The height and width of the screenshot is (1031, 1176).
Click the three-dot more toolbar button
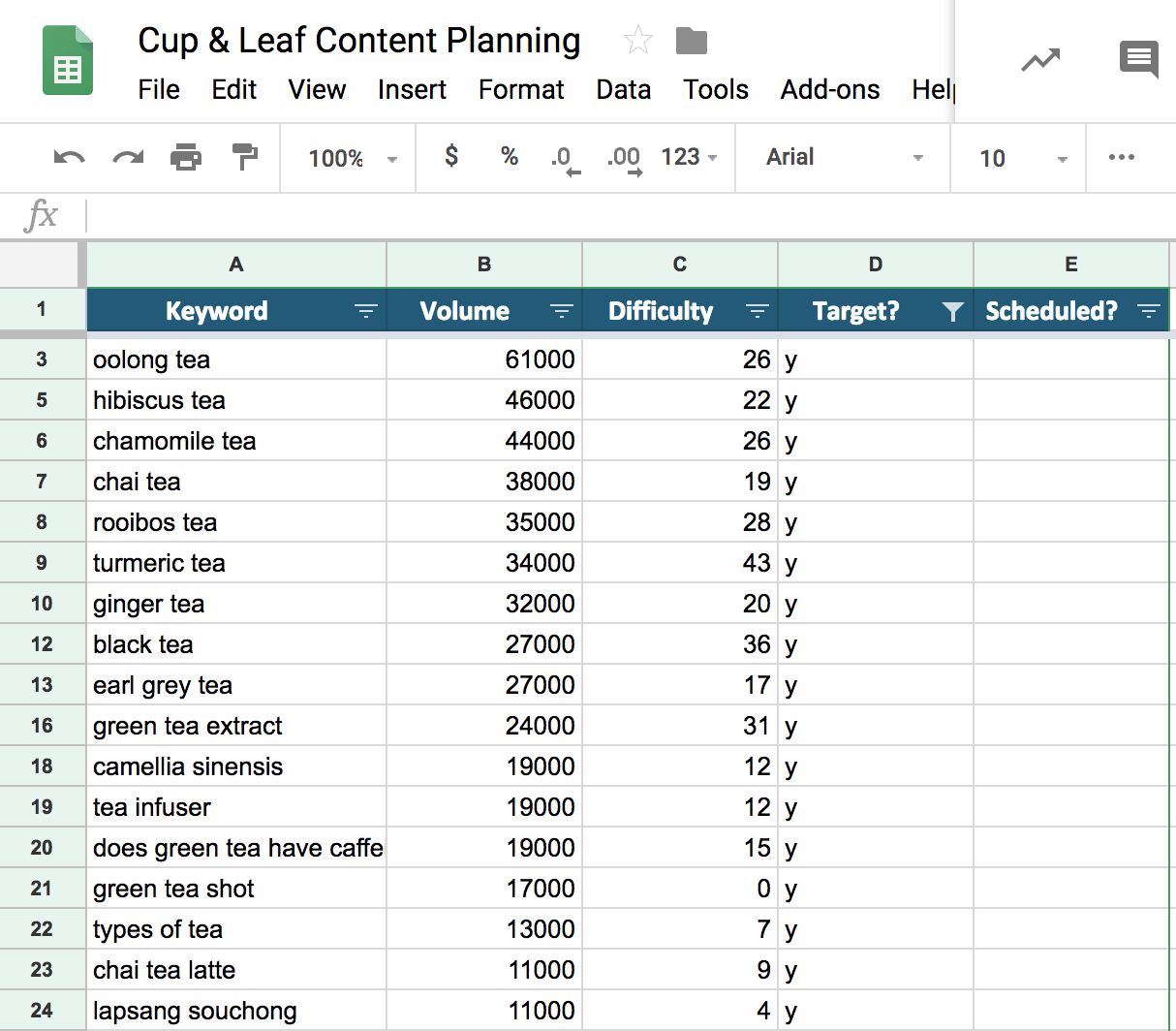click(1121, 157)
